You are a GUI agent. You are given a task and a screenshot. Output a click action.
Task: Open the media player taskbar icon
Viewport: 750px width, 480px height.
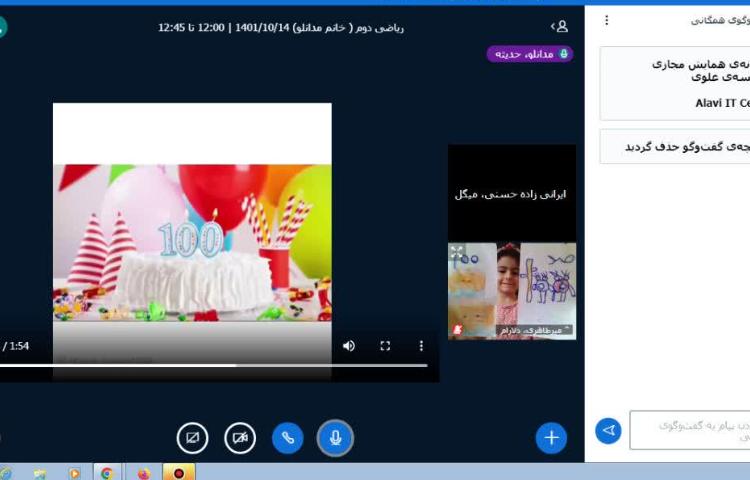74,473
